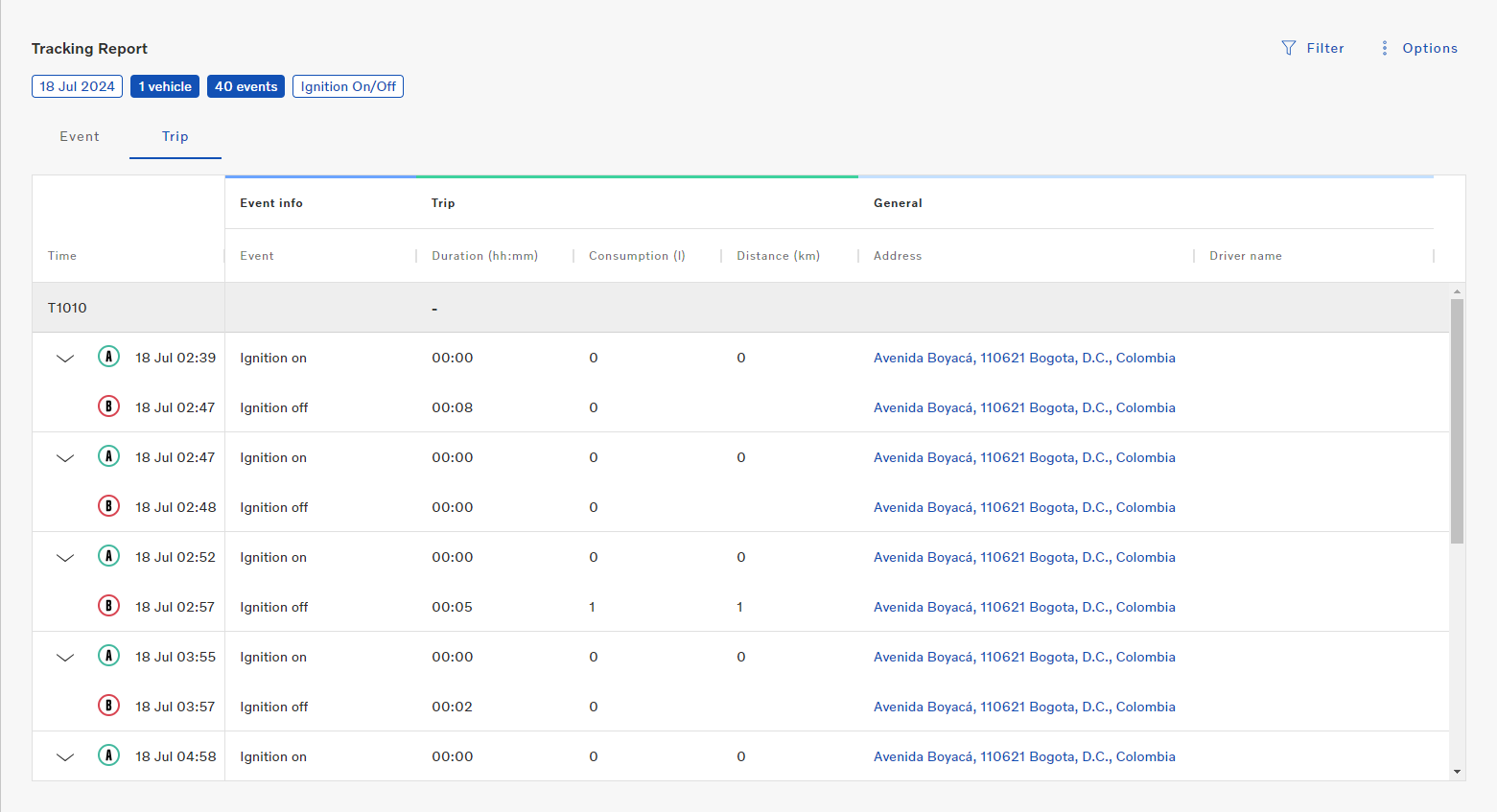Click the red B marker at 03:57
Viewport: 1497px width, 812px height.
click(x=109, y=706)
